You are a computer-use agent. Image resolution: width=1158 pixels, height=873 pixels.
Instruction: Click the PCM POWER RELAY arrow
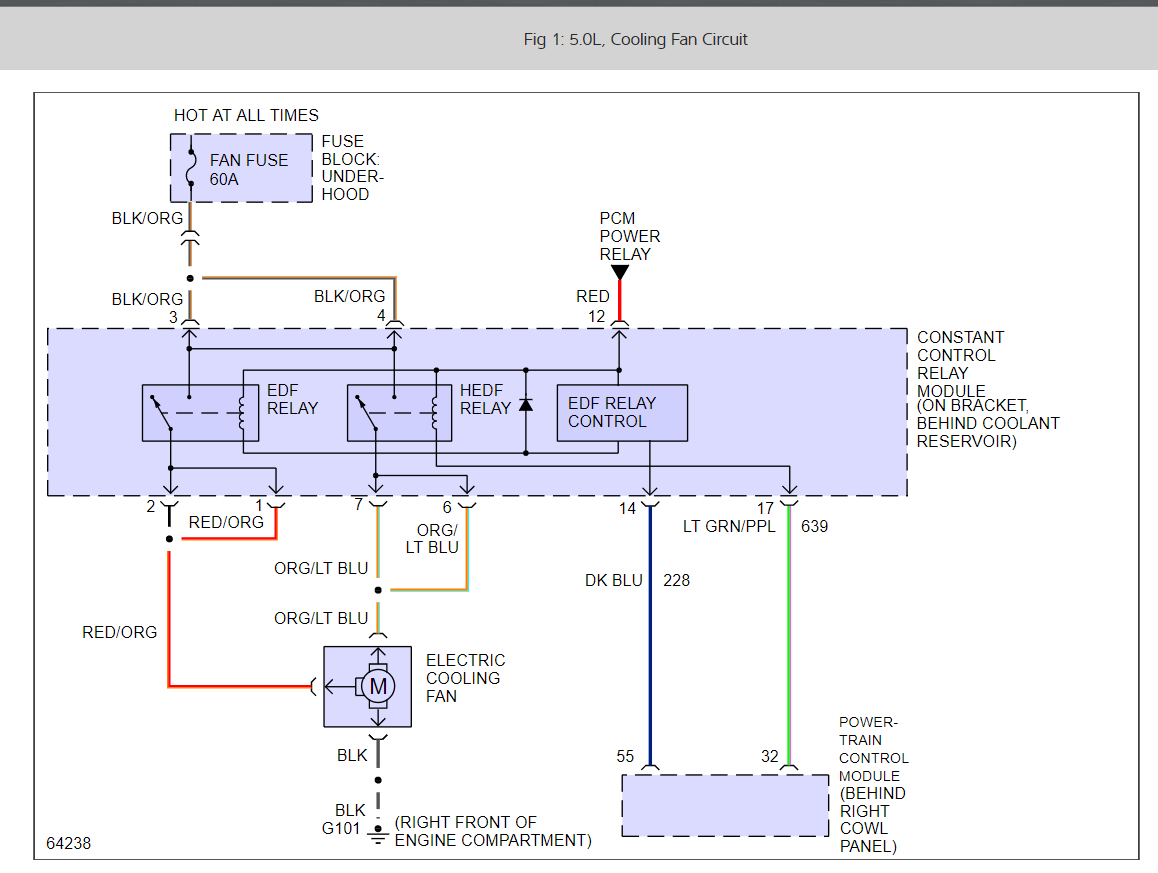click(x=620, y=273)
